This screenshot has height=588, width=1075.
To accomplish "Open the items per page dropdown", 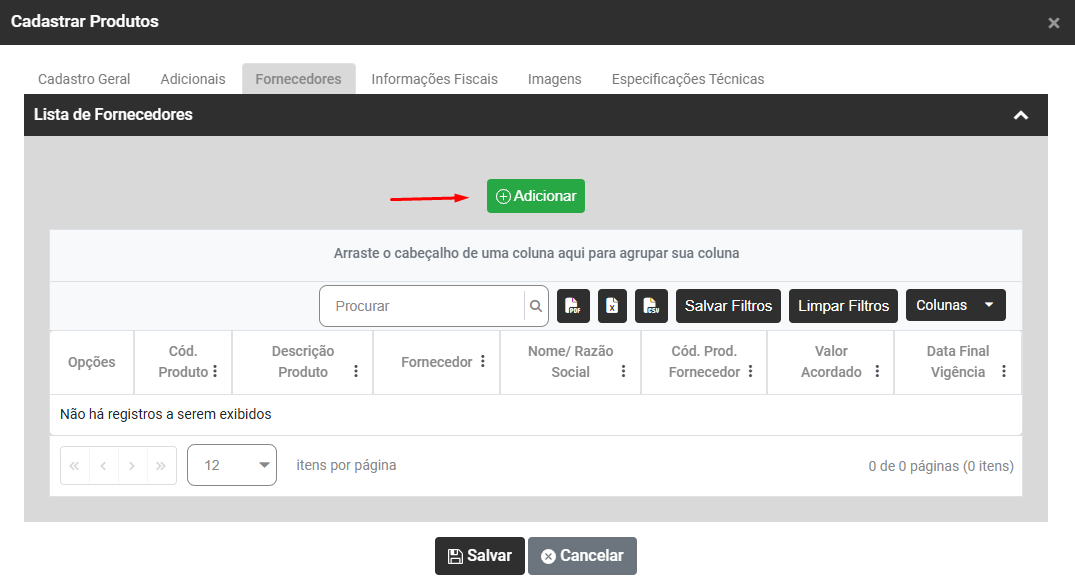I will (232, 465).
